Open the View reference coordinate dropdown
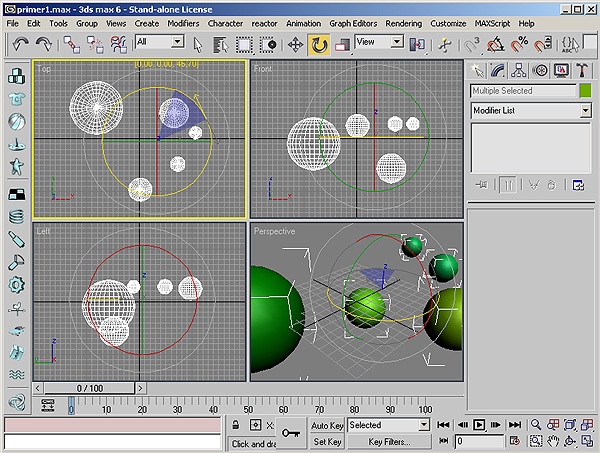600x453 pixels. pyautogui.click(x=397, y=42)
